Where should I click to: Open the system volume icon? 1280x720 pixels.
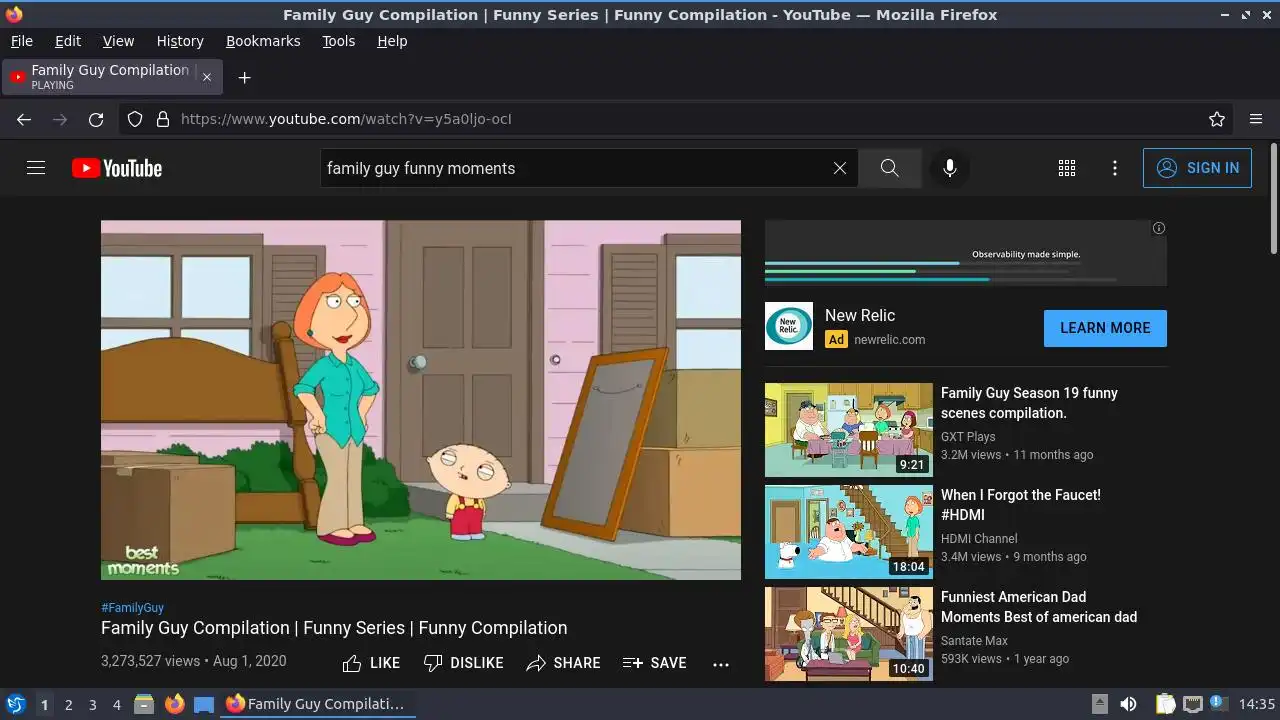tap(1128, 704)
